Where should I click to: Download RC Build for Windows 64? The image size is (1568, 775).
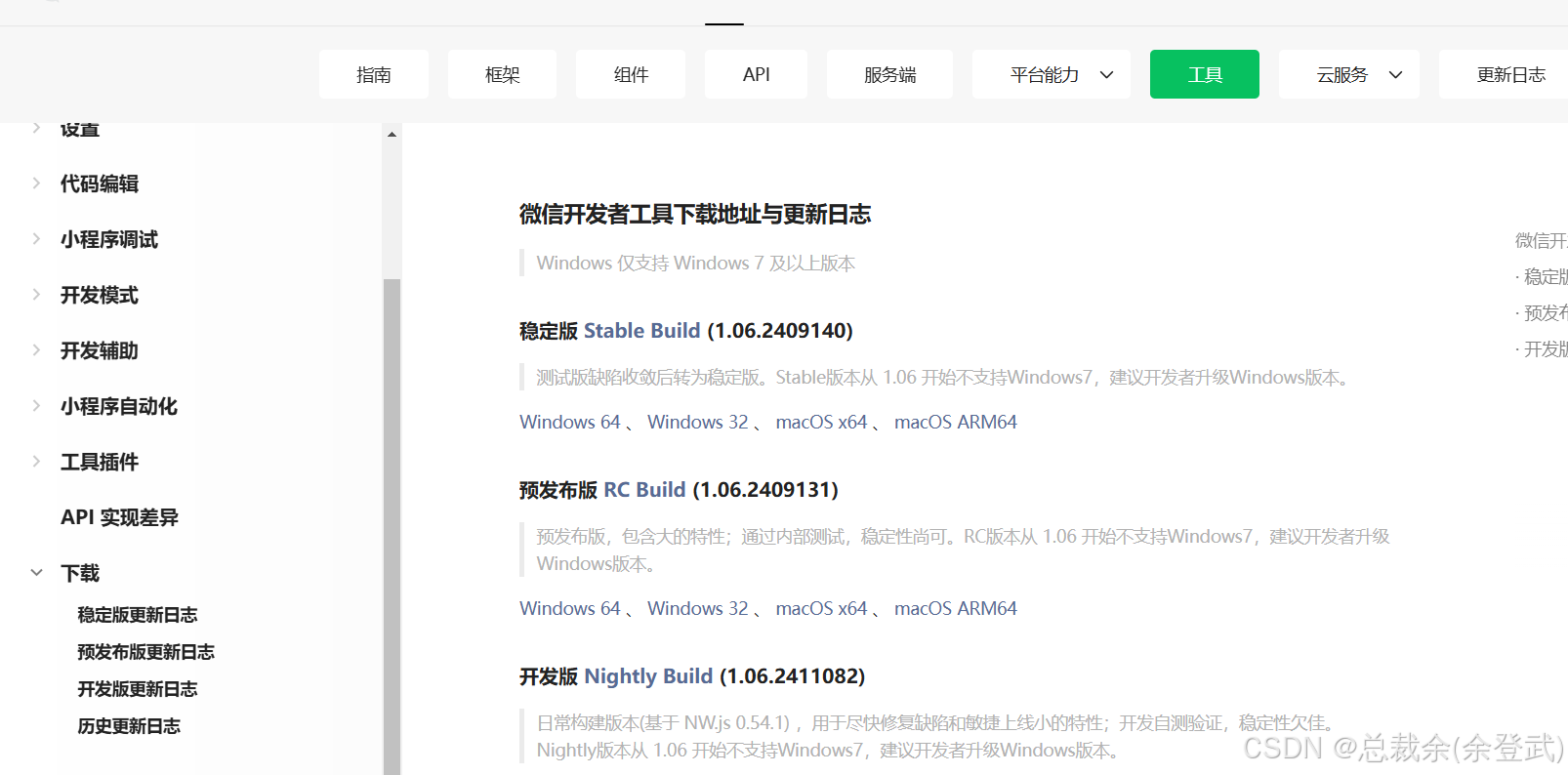click(570, 608)
